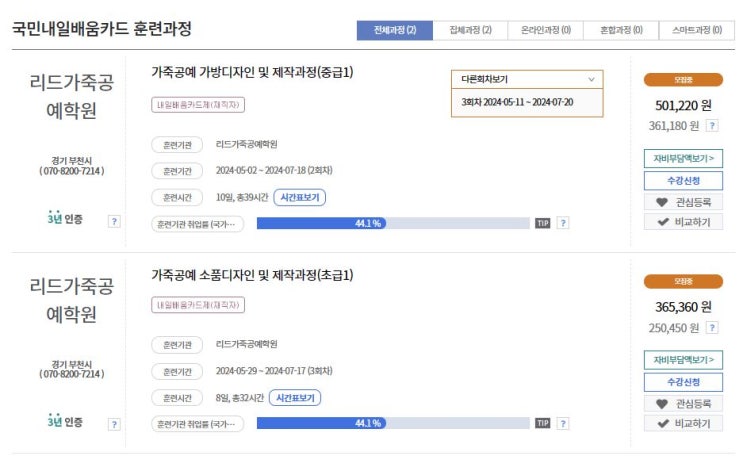743x475 pixels.
Task: Switch to the 온라인과정 (0) tab
Action: [x=545, y=30]
